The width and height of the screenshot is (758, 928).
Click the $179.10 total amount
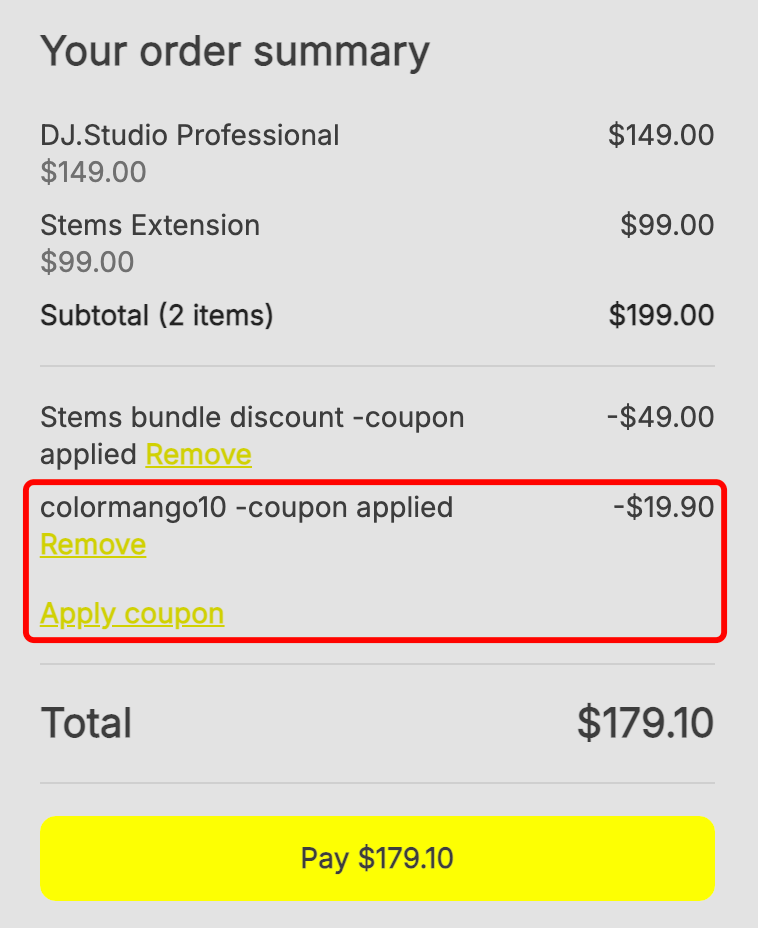pyautogui.click(x=645, y=723)
